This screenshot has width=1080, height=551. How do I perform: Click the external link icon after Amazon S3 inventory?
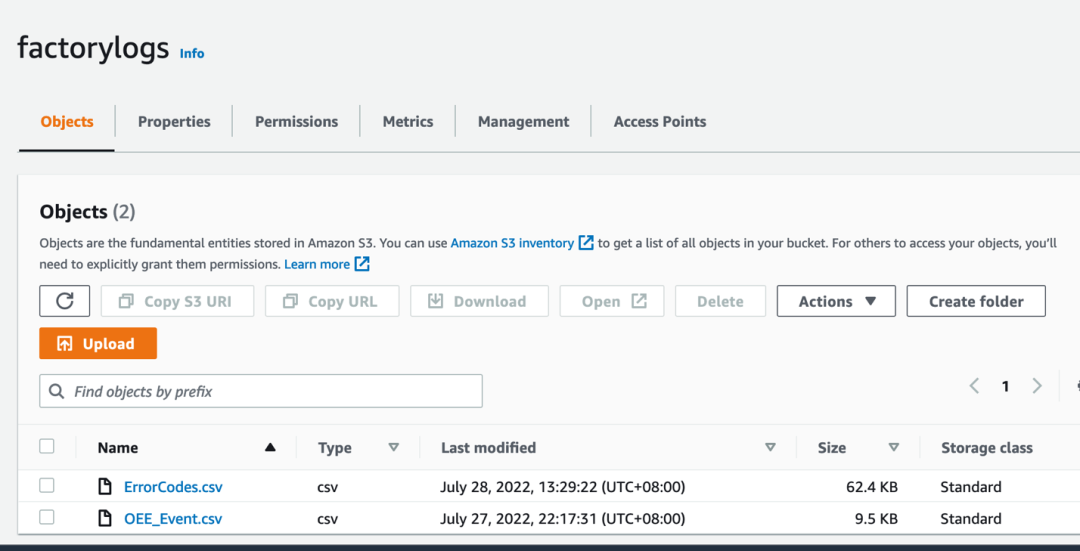pos(586,243)
